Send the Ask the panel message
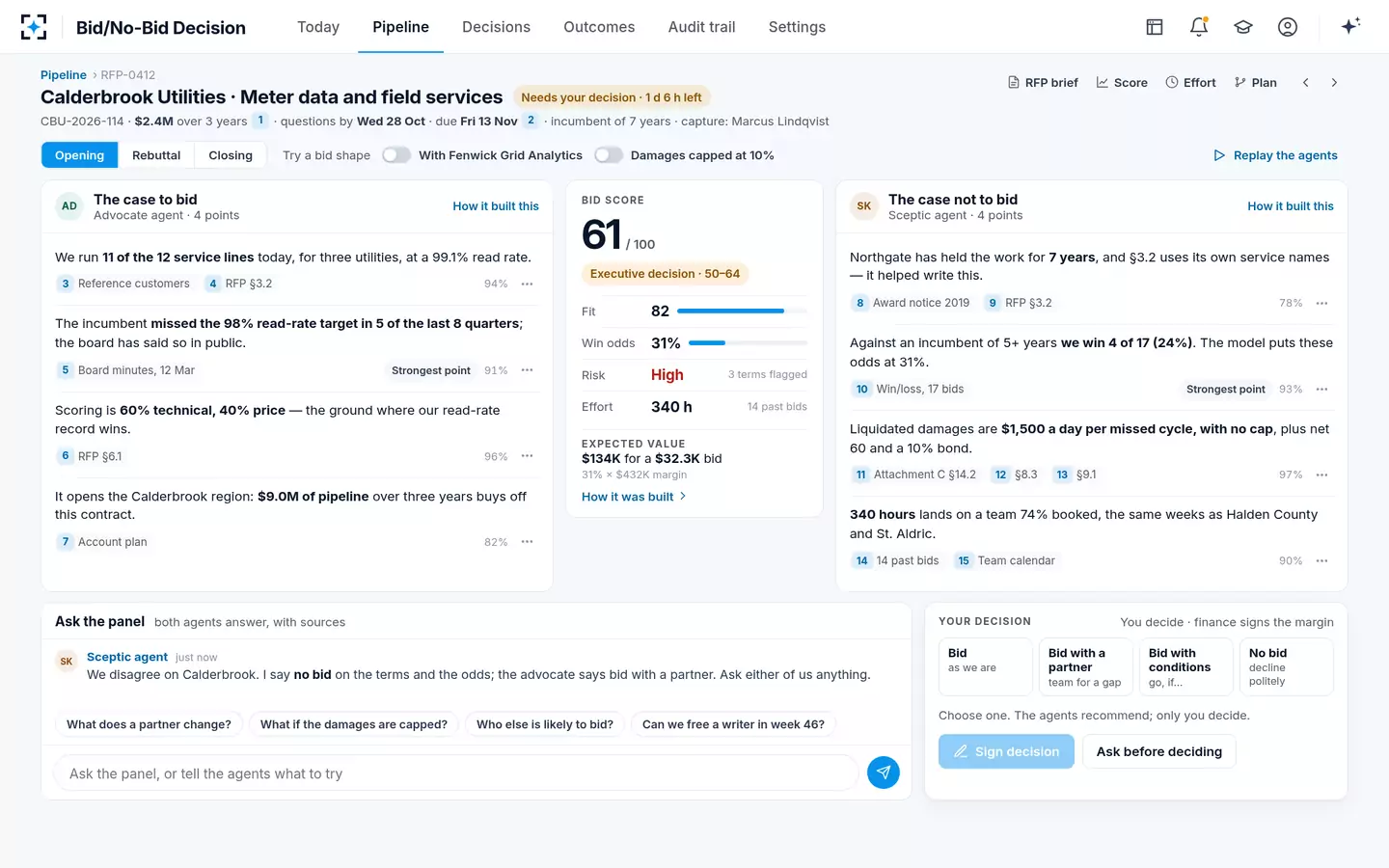 (x=884, y=773)
